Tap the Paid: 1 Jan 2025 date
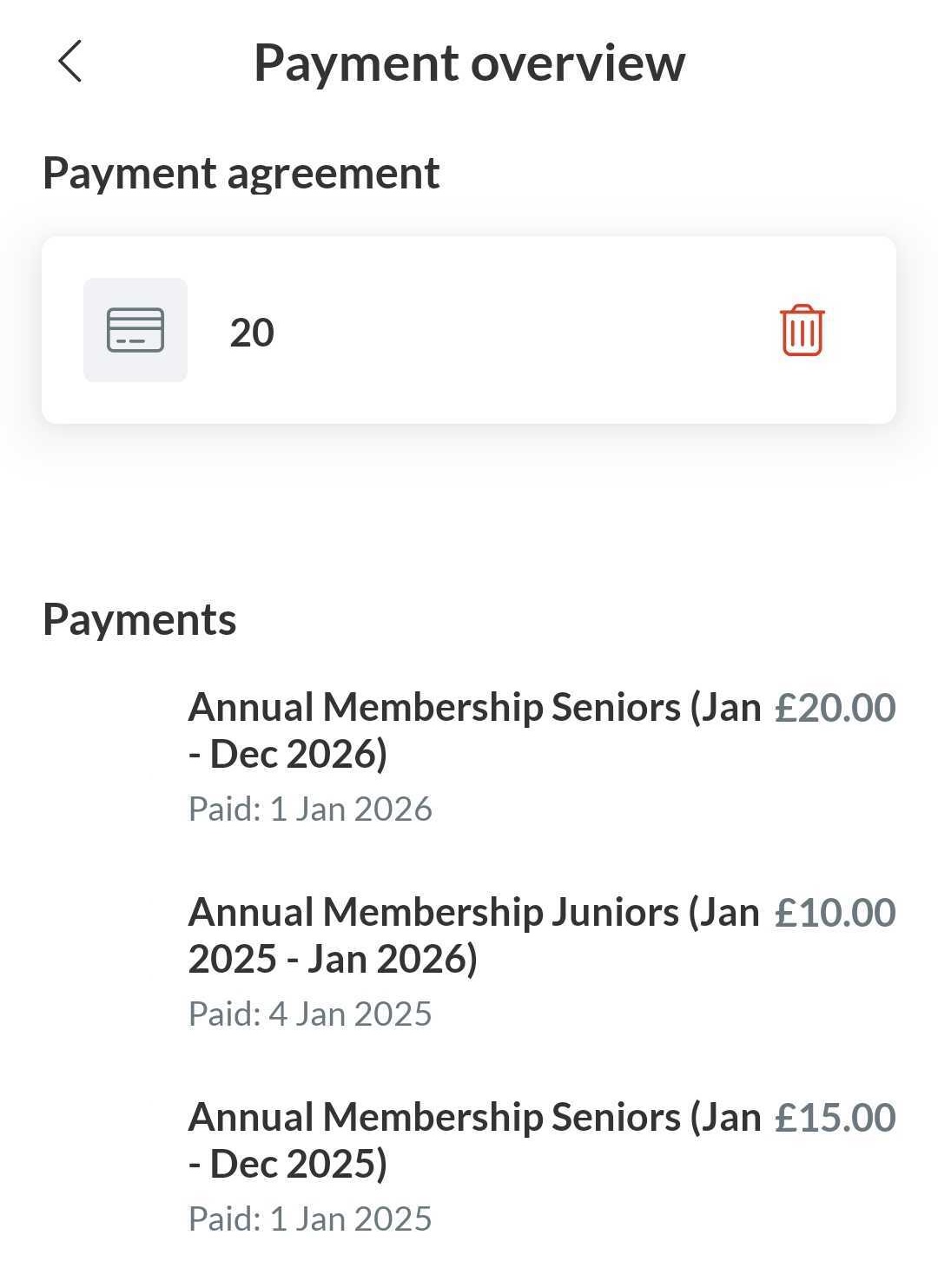 [310, 1219]
